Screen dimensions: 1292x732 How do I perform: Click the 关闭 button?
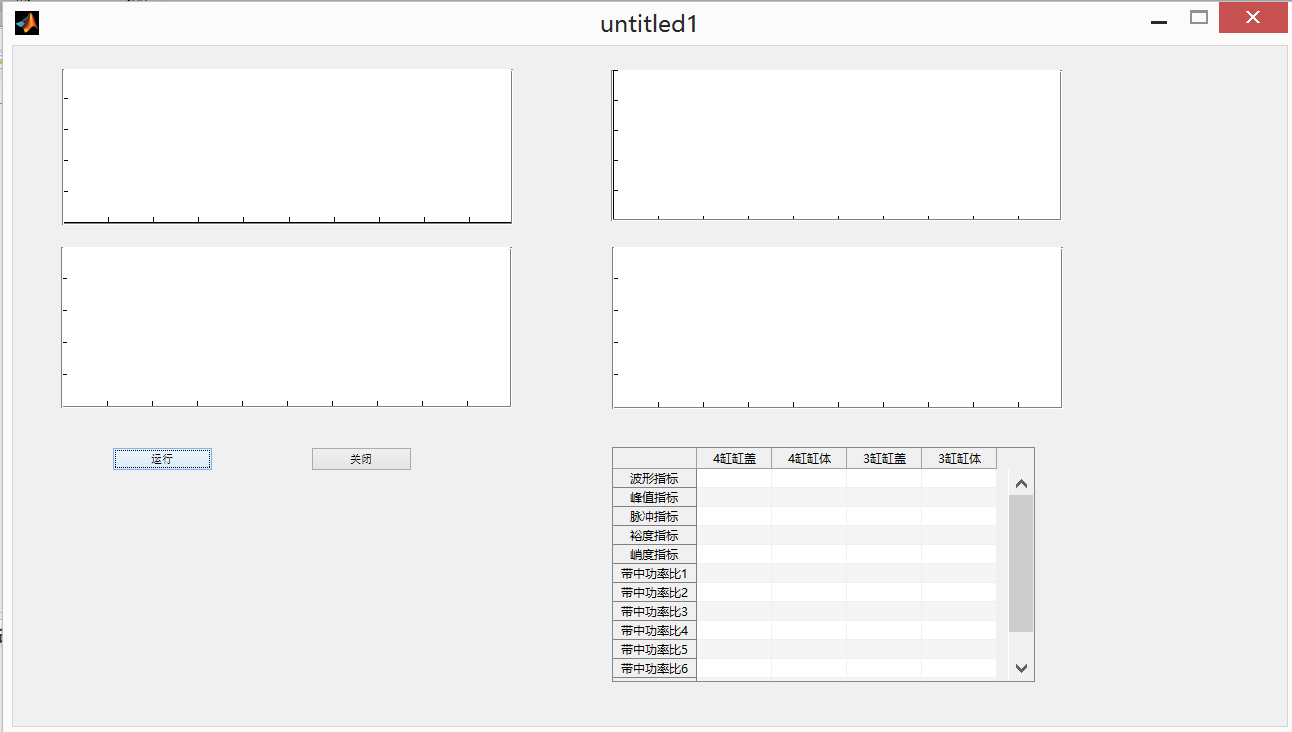[x=361, y=459]
